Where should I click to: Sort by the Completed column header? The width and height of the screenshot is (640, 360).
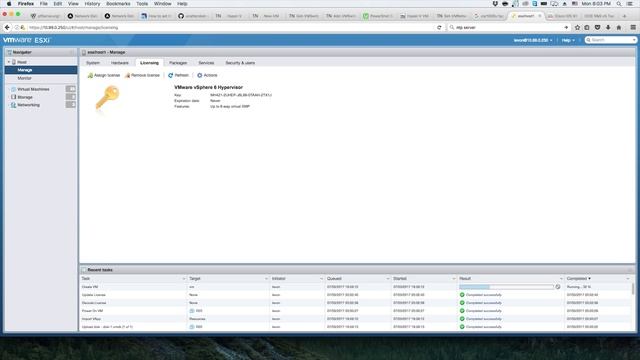click(x=578, y=278)
